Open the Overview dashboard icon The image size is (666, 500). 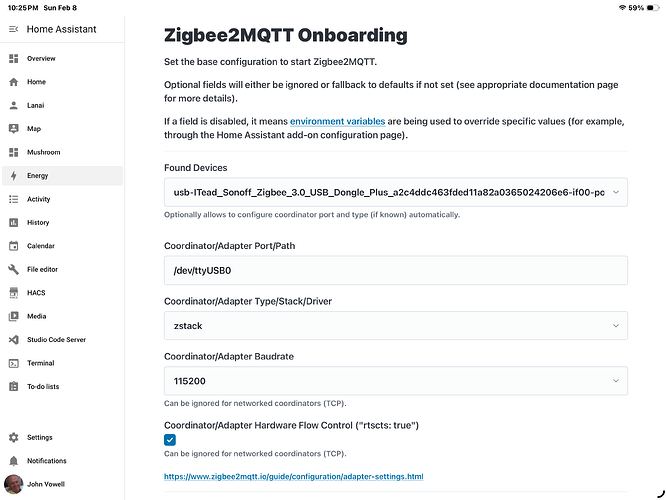(x=13, y=58)
